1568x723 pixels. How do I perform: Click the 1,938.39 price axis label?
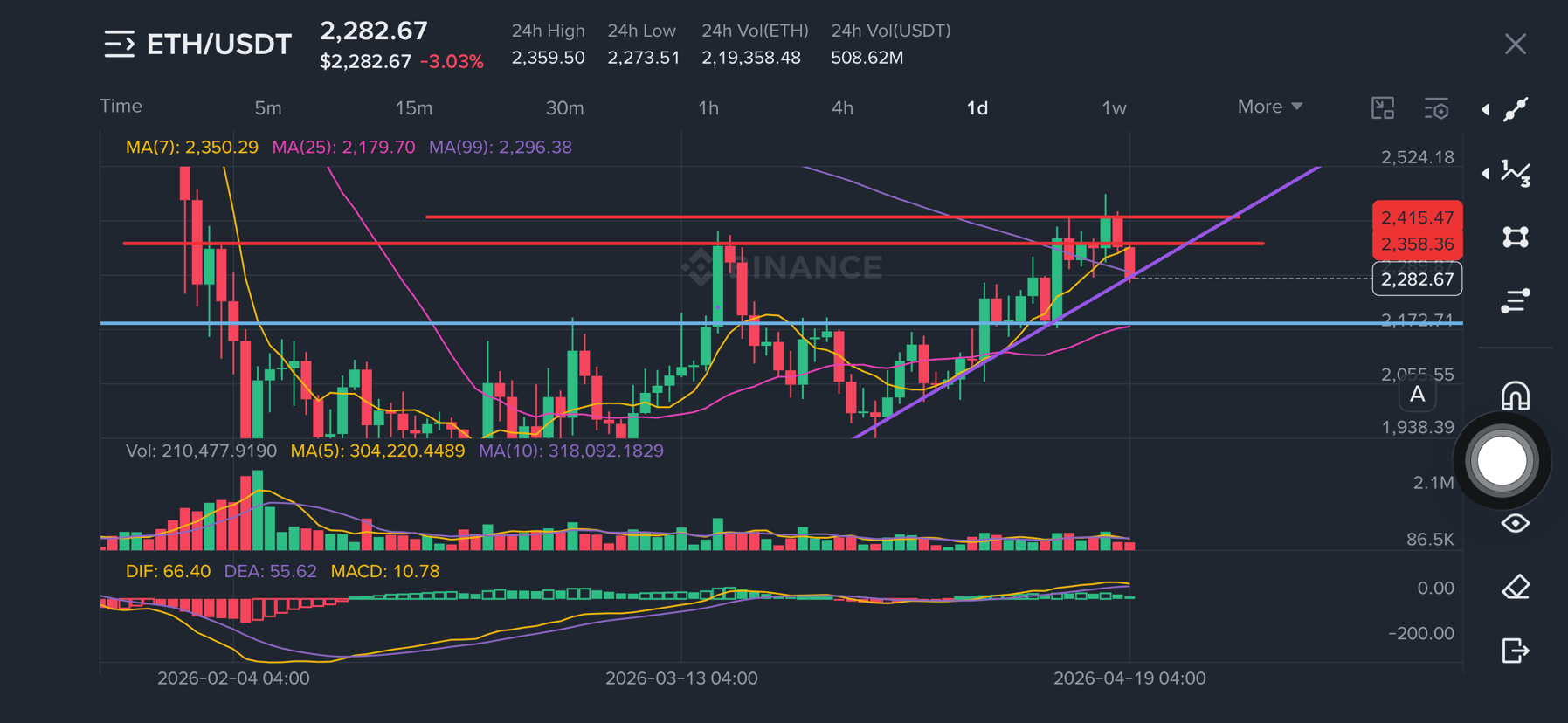coord(1417,427)
